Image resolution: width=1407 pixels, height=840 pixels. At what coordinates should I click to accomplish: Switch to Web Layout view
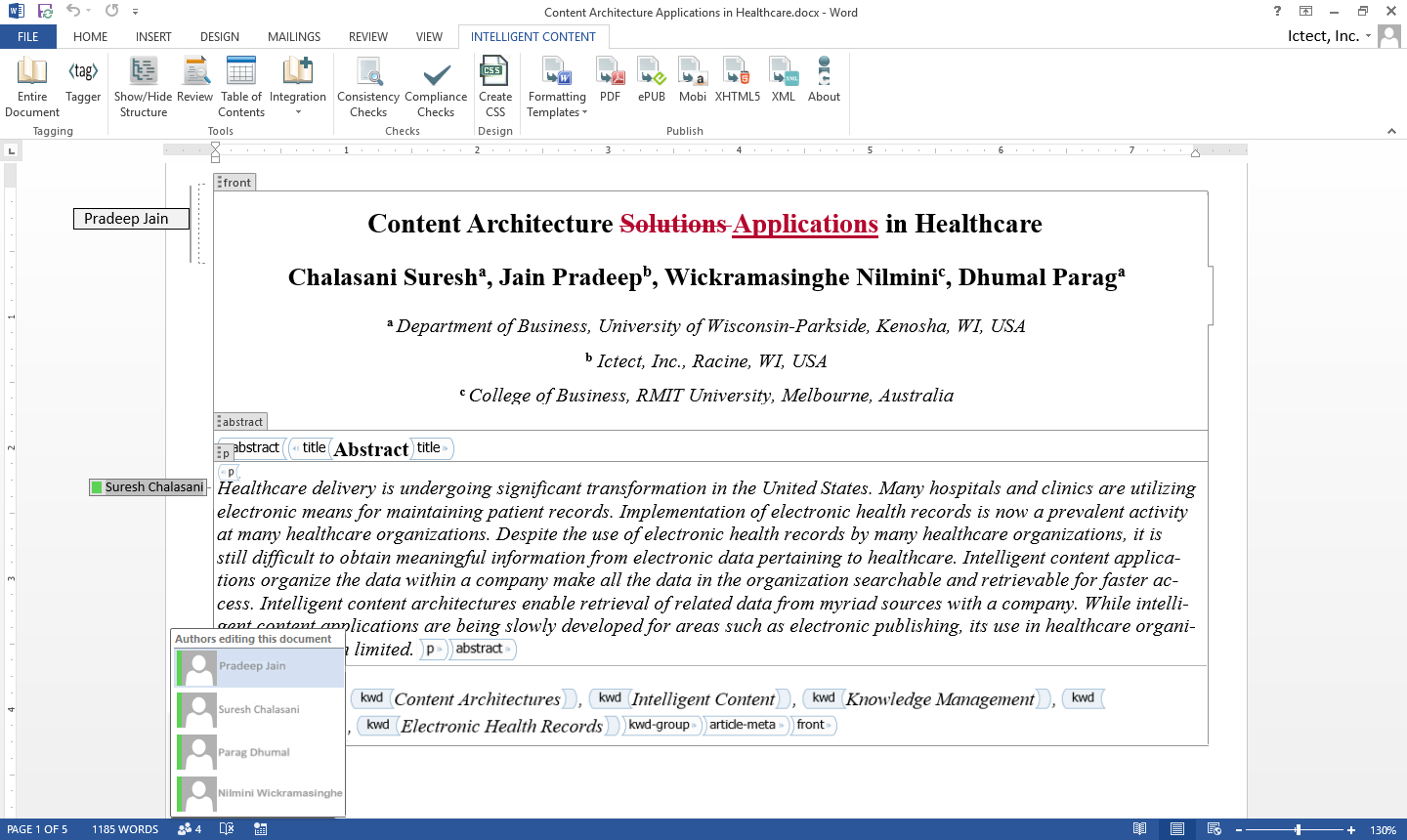point(1215,829)
